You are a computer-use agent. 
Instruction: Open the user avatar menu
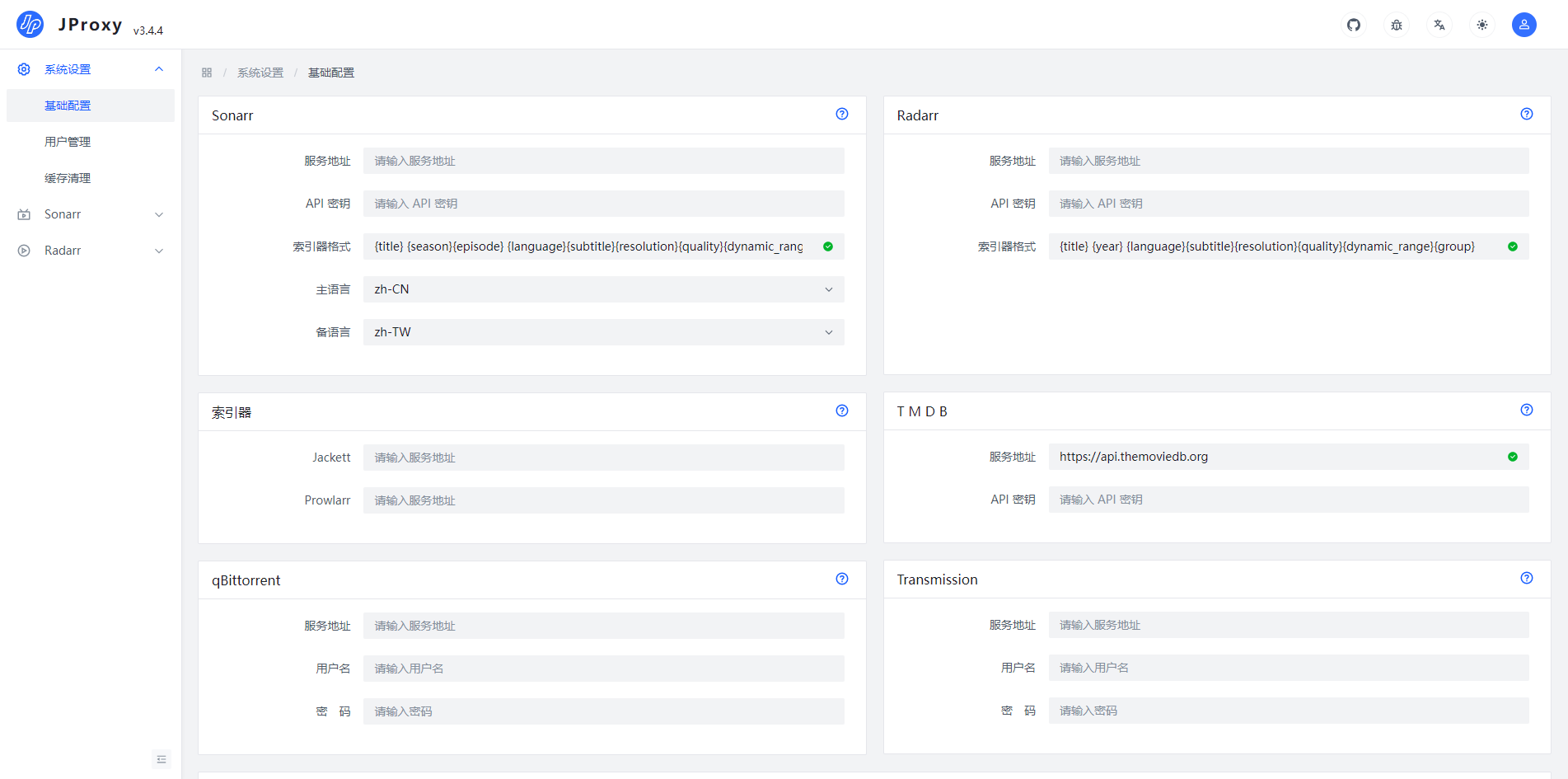[1524, 25]
